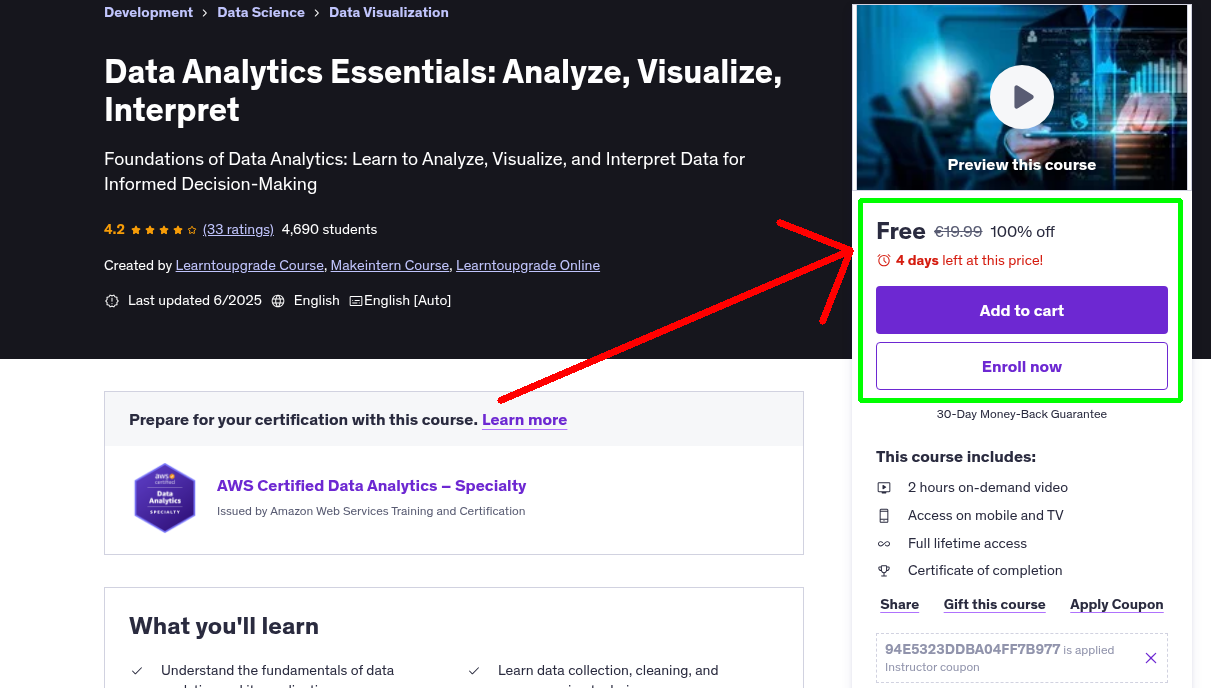Click the closed captions icon
This screenshot has height=688, width=1211.
tap(355, 301)
